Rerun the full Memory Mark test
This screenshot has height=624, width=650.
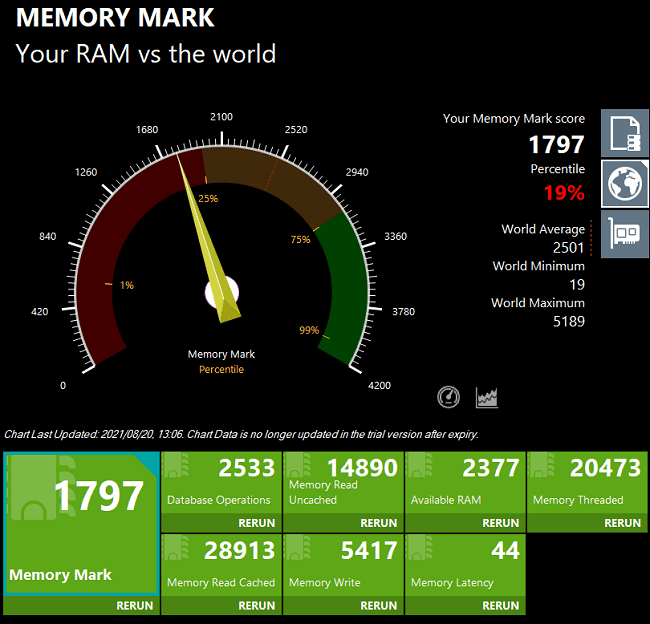click(134, 606)
